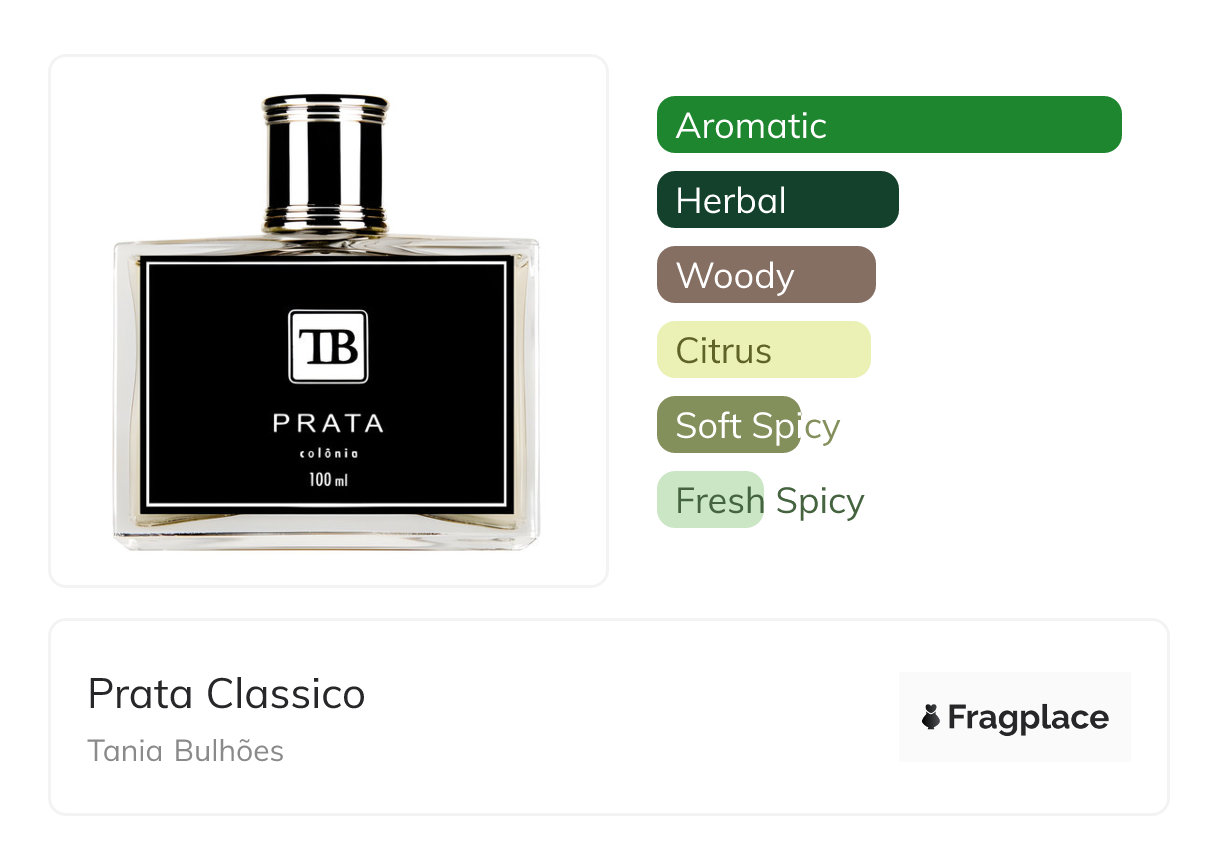Open the Tania Bulhões brand link
Image resolution: width=1218 pixels, height=864 pixels.
[186, 751]
